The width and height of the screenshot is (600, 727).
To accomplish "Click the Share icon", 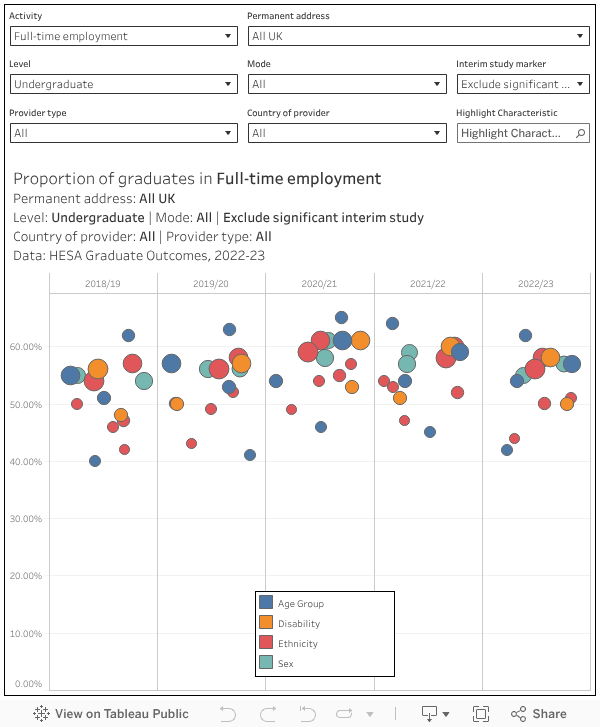I will (539, 713).
